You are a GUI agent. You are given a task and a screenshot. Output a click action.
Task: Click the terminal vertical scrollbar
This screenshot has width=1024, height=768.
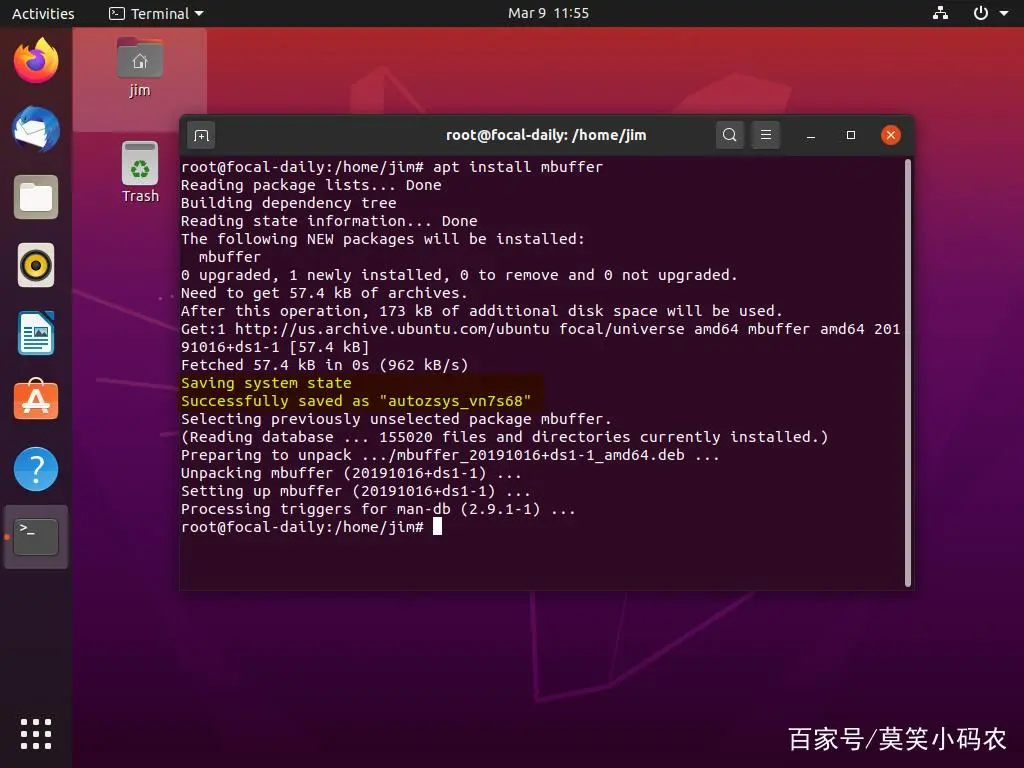(x=908, y=372)
